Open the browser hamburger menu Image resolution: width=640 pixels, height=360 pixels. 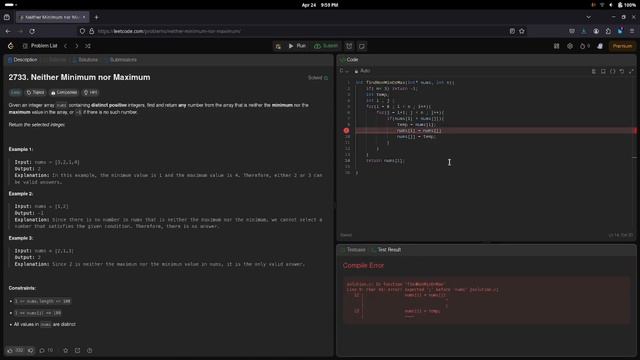[632, 31]
